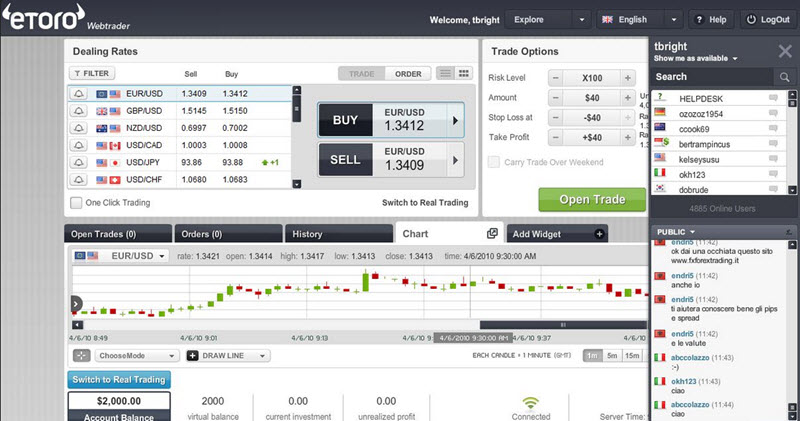Click the plus icon on Add Widget
This screenshot has height=421, width=800.
pyautogui.click(x=599, y=234)
